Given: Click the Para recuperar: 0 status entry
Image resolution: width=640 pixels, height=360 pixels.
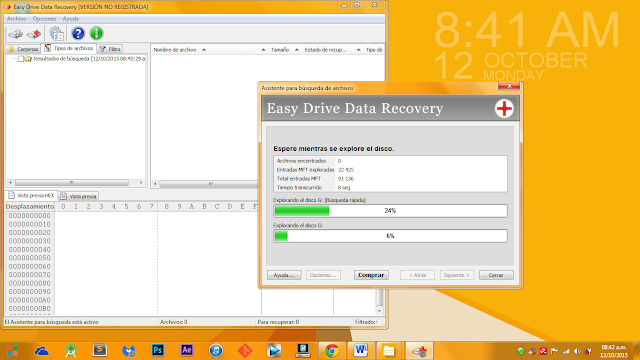Looking at the screenshot, I should pyautogui.click(x=278, y=322).
